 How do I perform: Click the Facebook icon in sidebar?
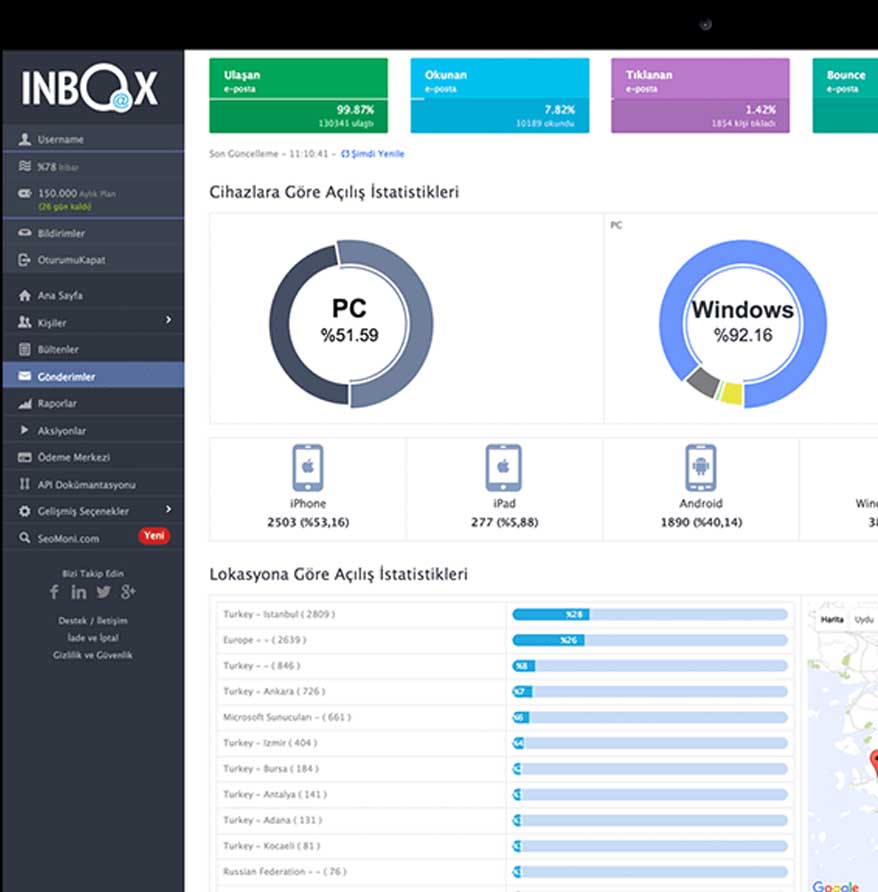[x=55, y=592]
